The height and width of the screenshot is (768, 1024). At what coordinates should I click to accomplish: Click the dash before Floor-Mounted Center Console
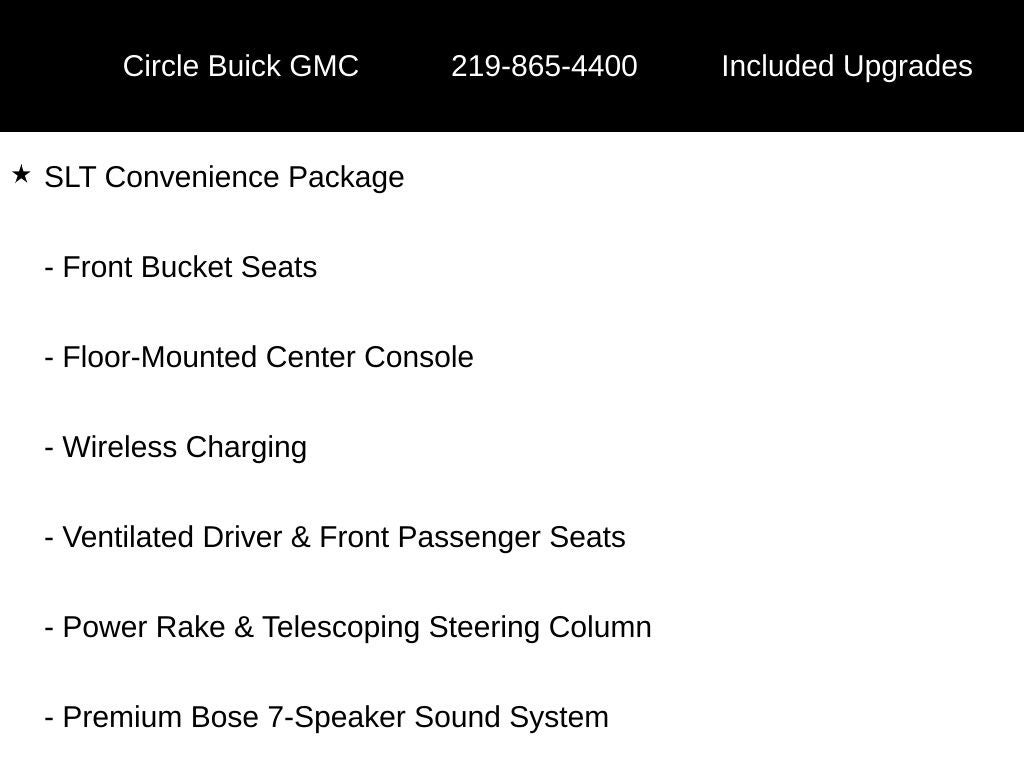pyautogui.click(x=49, y=358)
